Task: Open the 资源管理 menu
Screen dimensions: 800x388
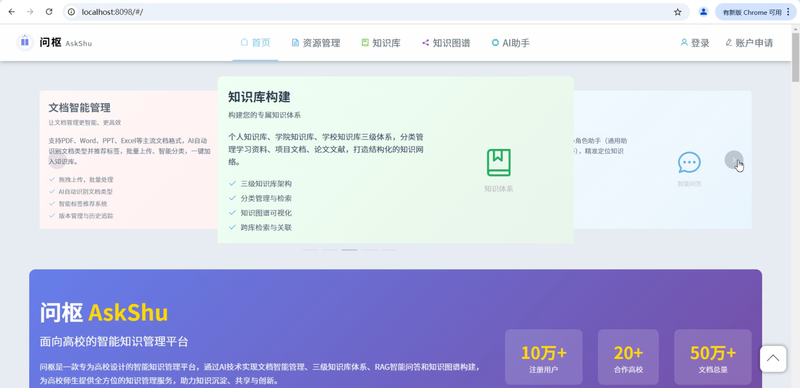Action: click(316, 43)
